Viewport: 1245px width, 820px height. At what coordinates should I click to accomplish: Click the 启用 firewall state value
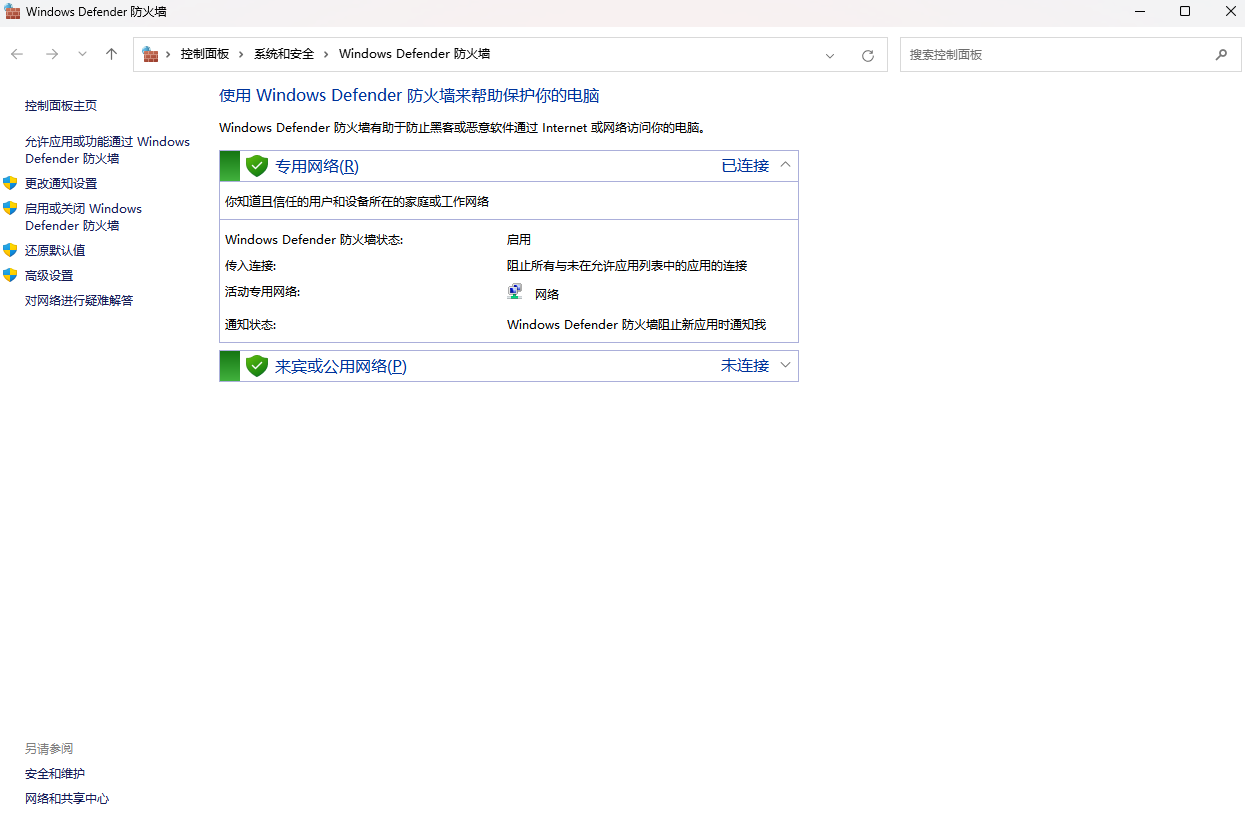point(519,240)
